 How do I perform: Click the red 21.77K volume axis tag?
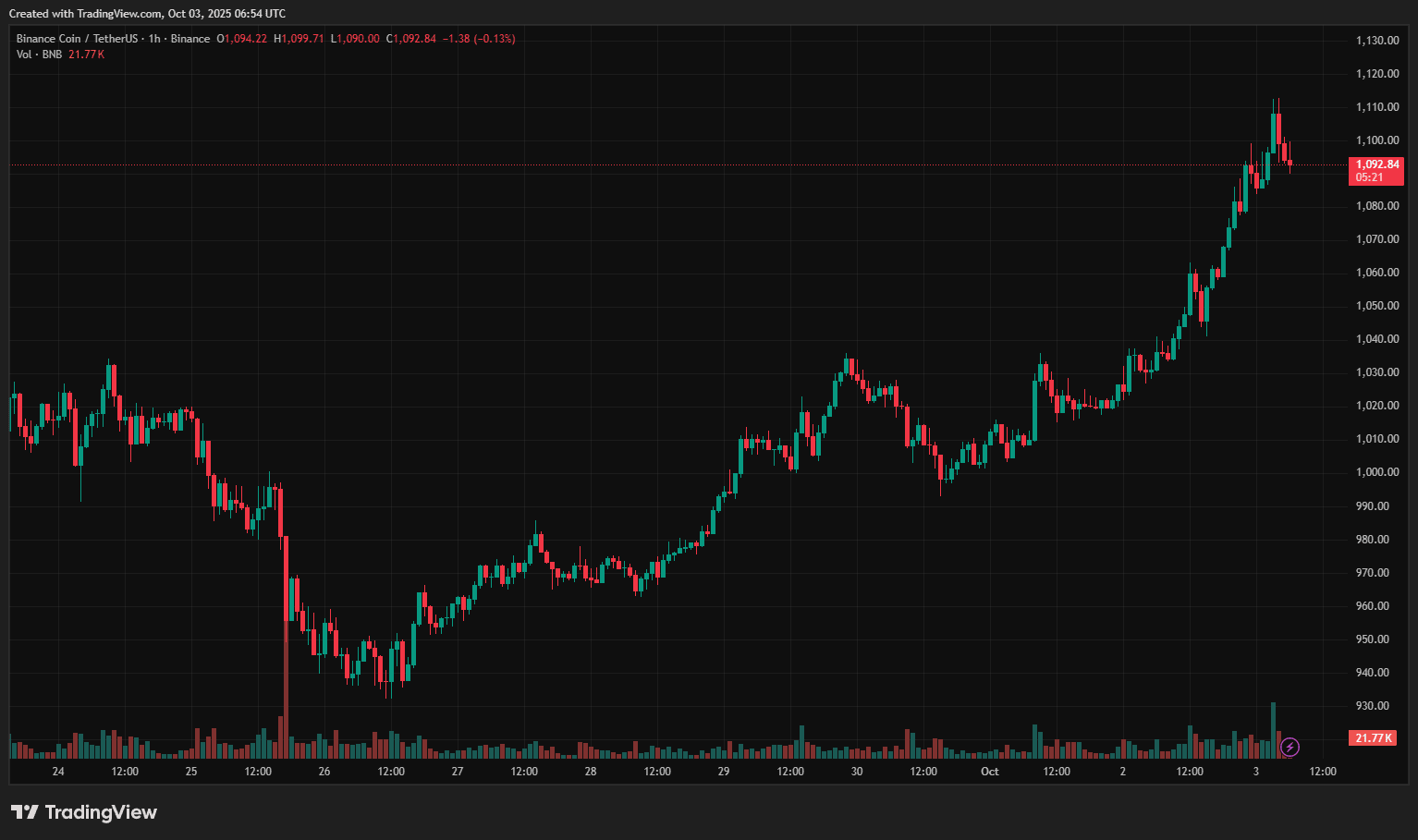tap(1373, 738)
